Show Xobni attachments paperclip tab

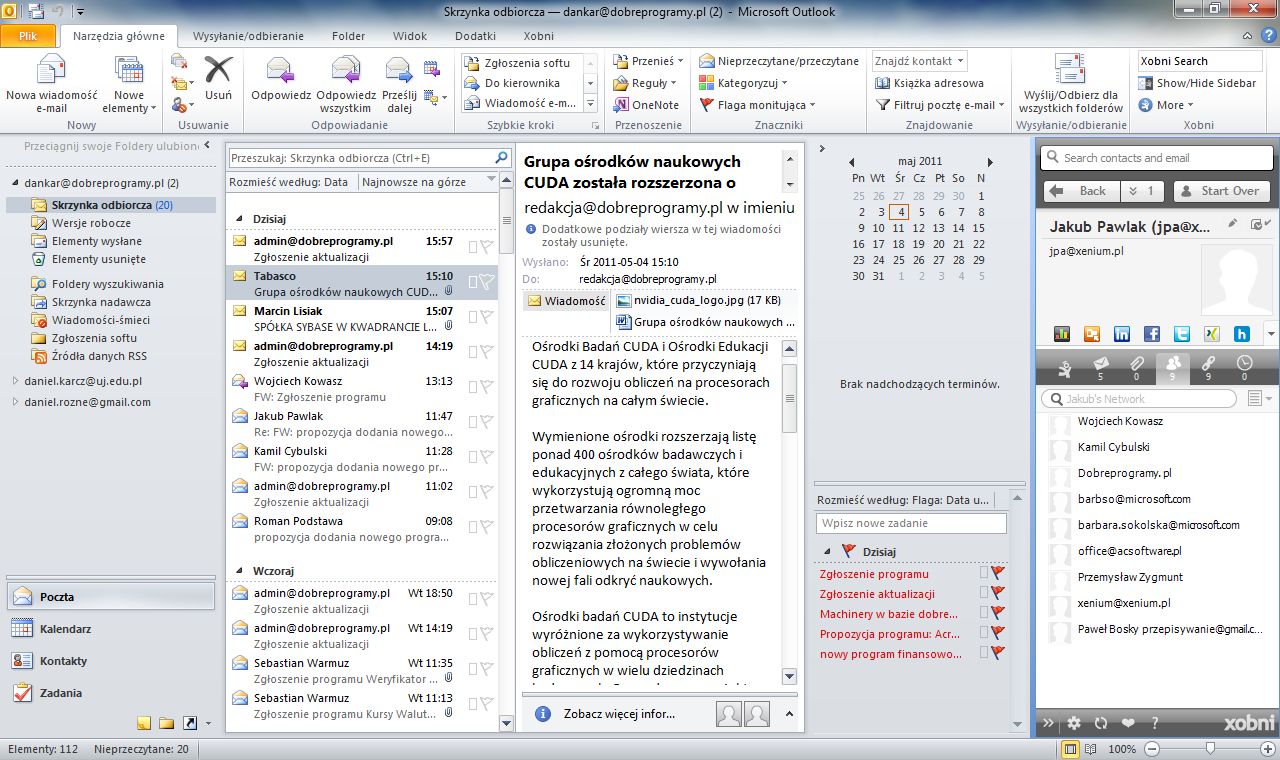pyautogui.click(x=1136, y=368)
